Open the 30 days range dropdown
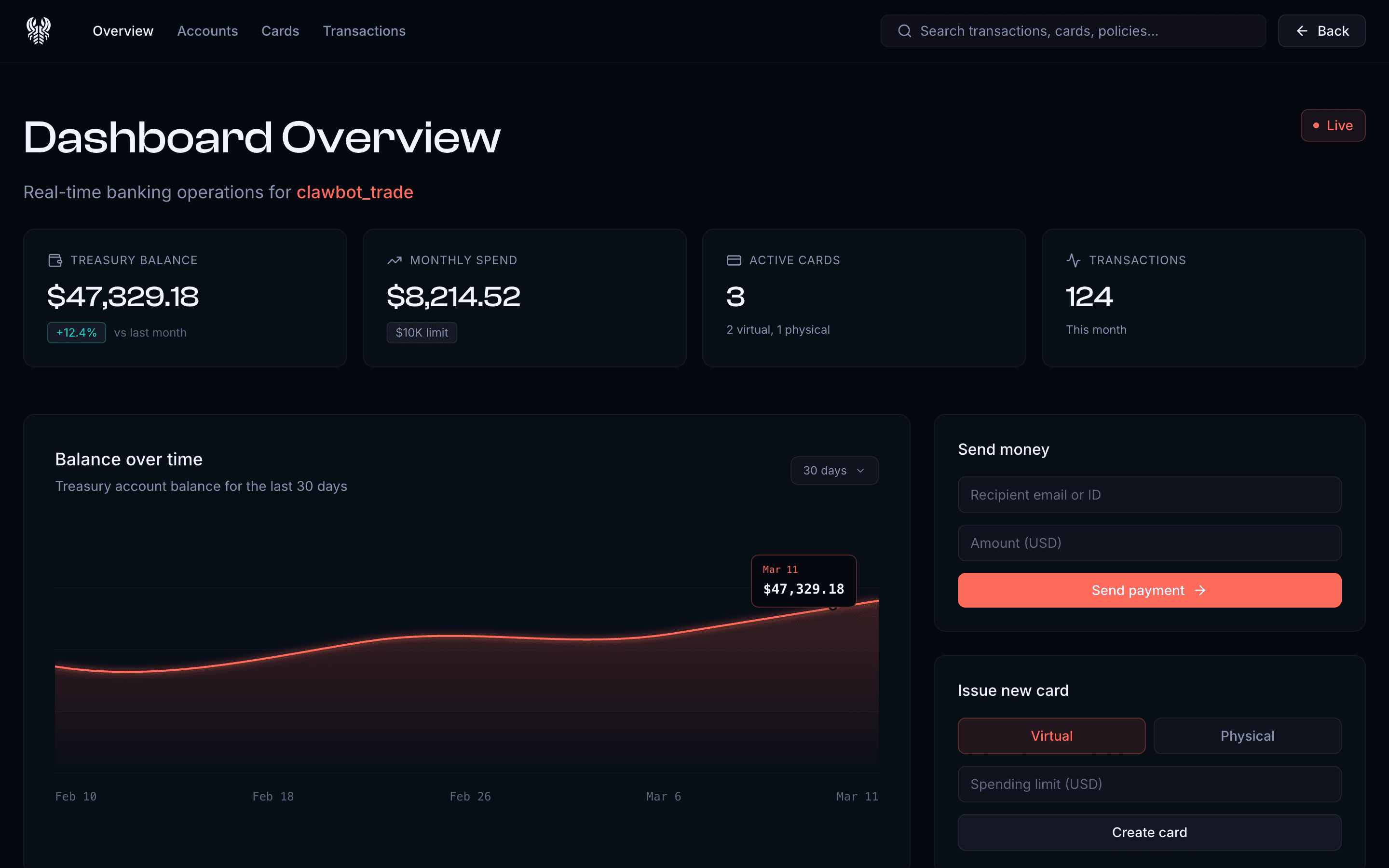Image resolution: width=1389 pixels, height=868 pixels. [x=834, y=470]
